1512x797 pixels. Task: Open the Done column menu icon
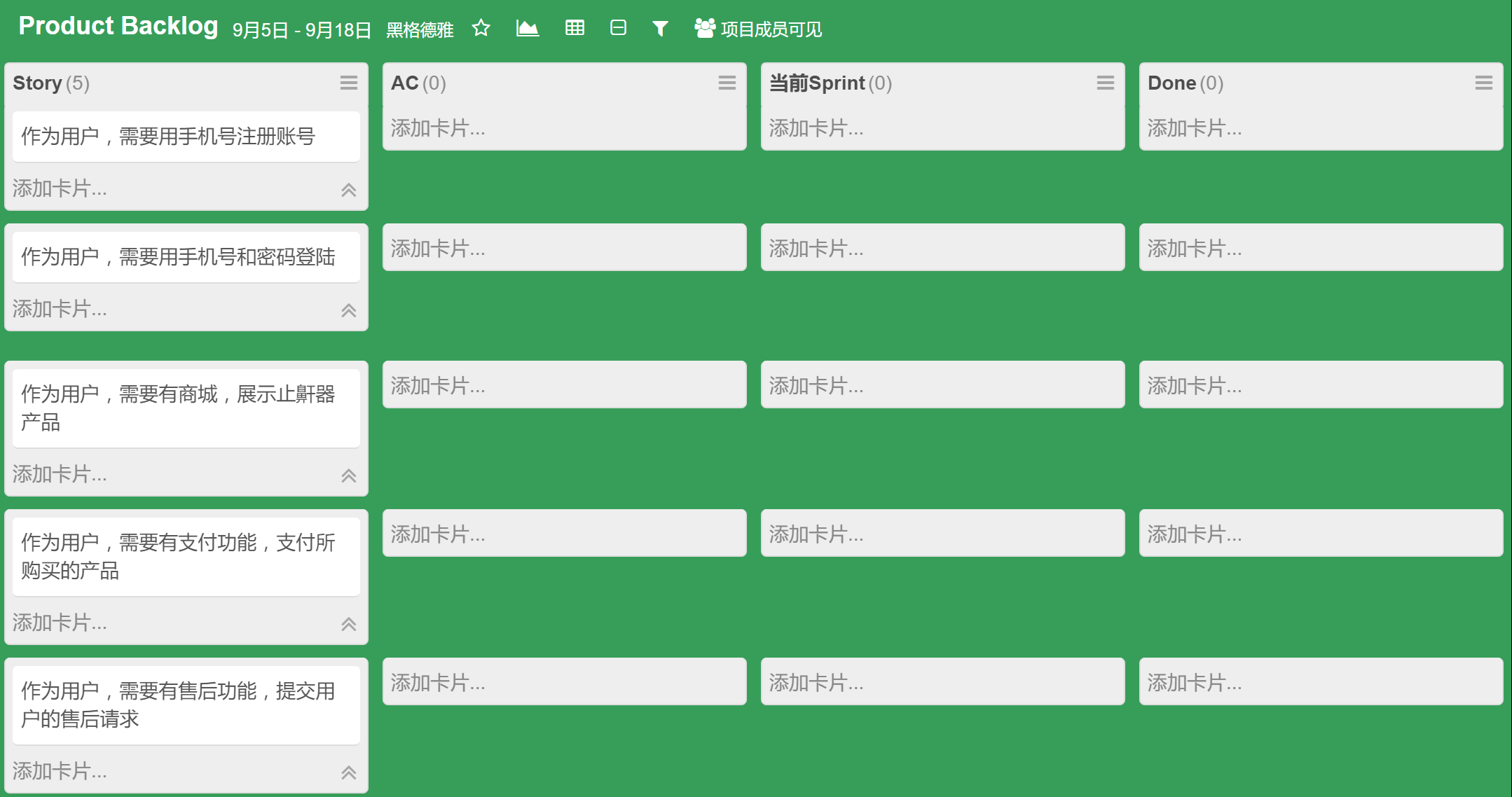coord(1484,83)
